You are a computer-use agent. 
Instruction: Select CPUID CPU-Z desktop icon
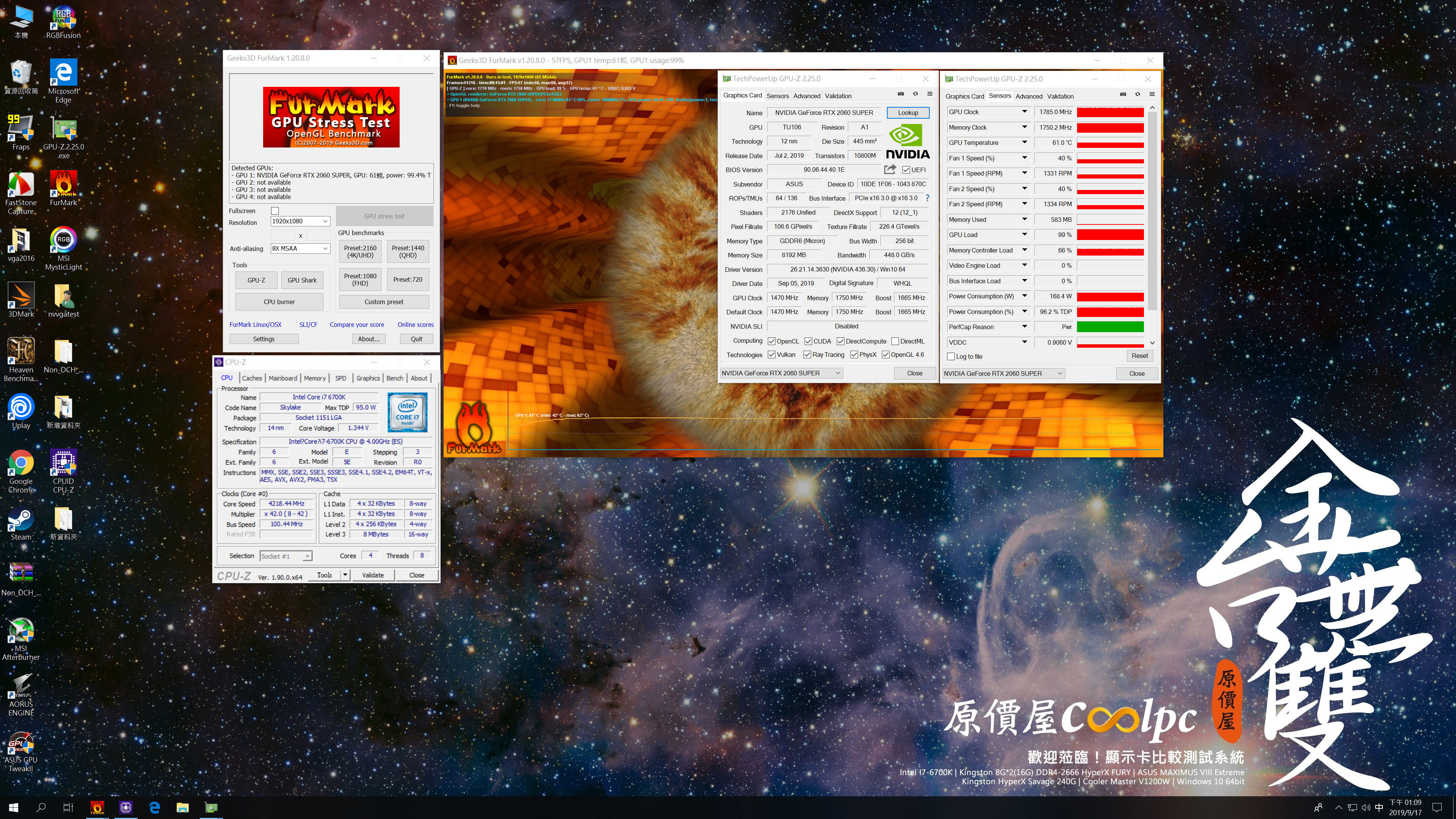[x=63, y=471]
